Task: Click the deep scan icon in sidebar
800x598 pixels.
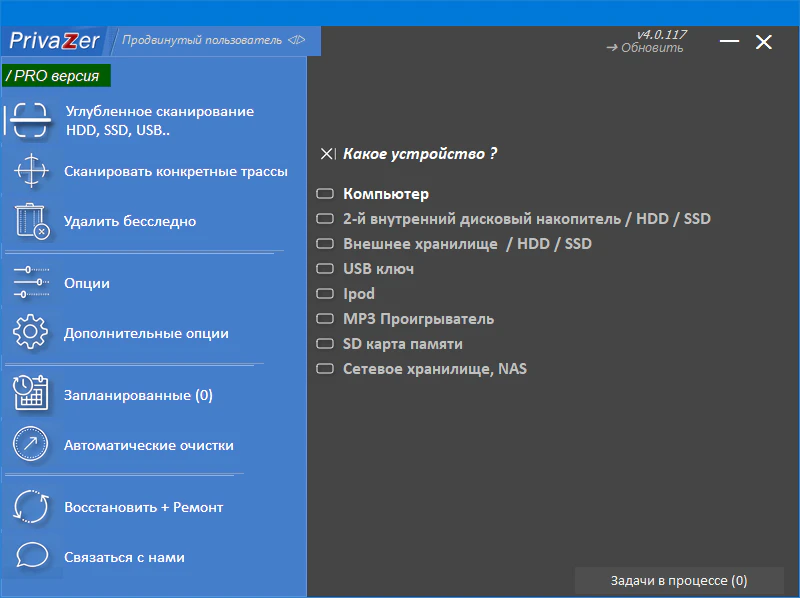Action: pyautogui.click(x=31, y=120)
